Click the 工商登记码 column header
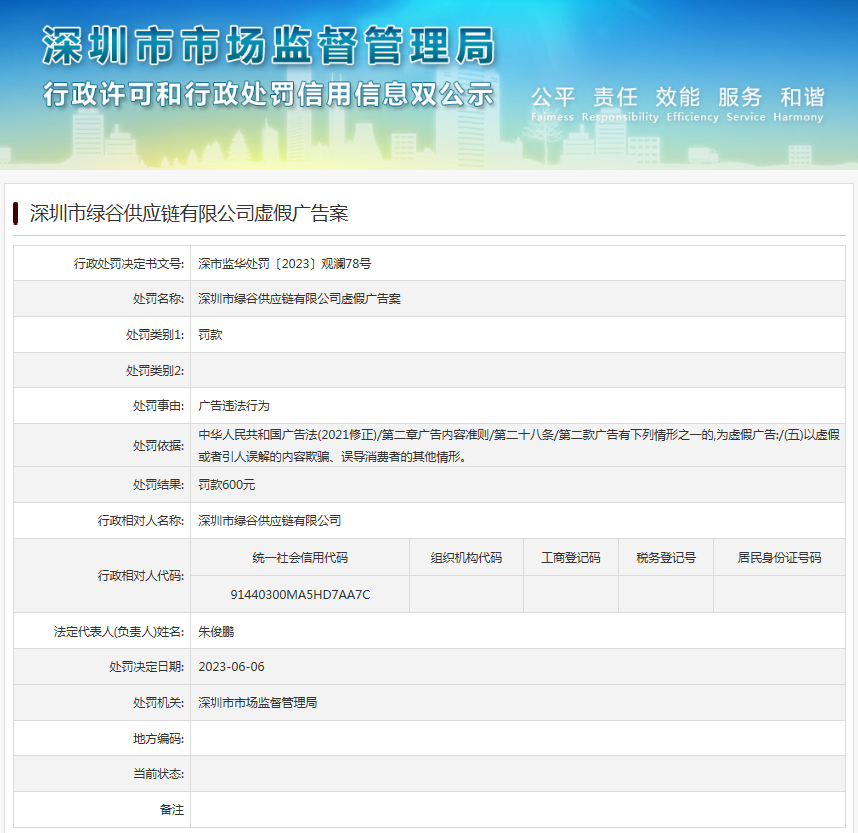 click(x=570, y=558)
